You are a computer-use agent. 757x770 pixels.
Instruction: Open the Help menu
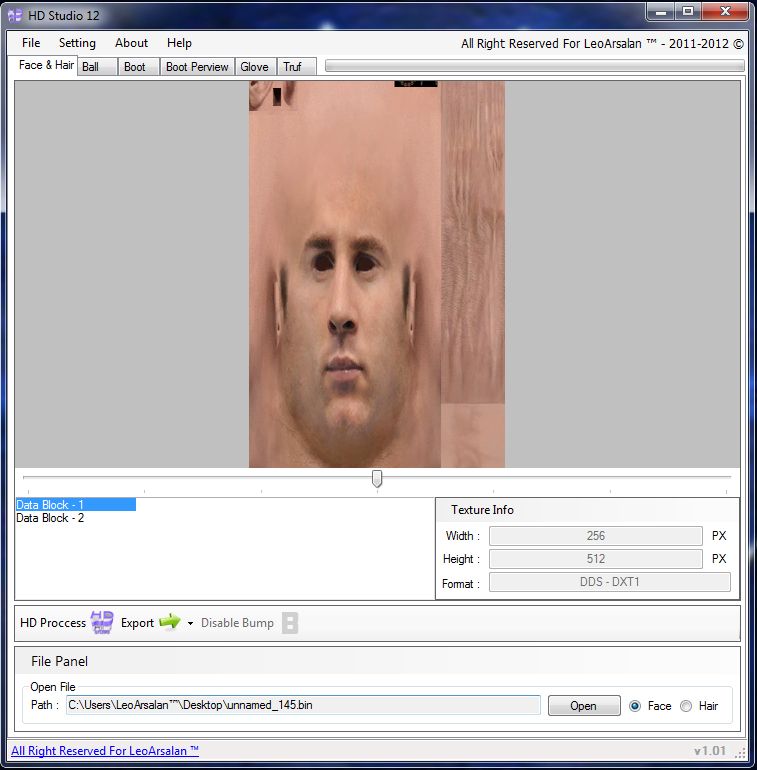pyautogui.click(x=179, y=43)
